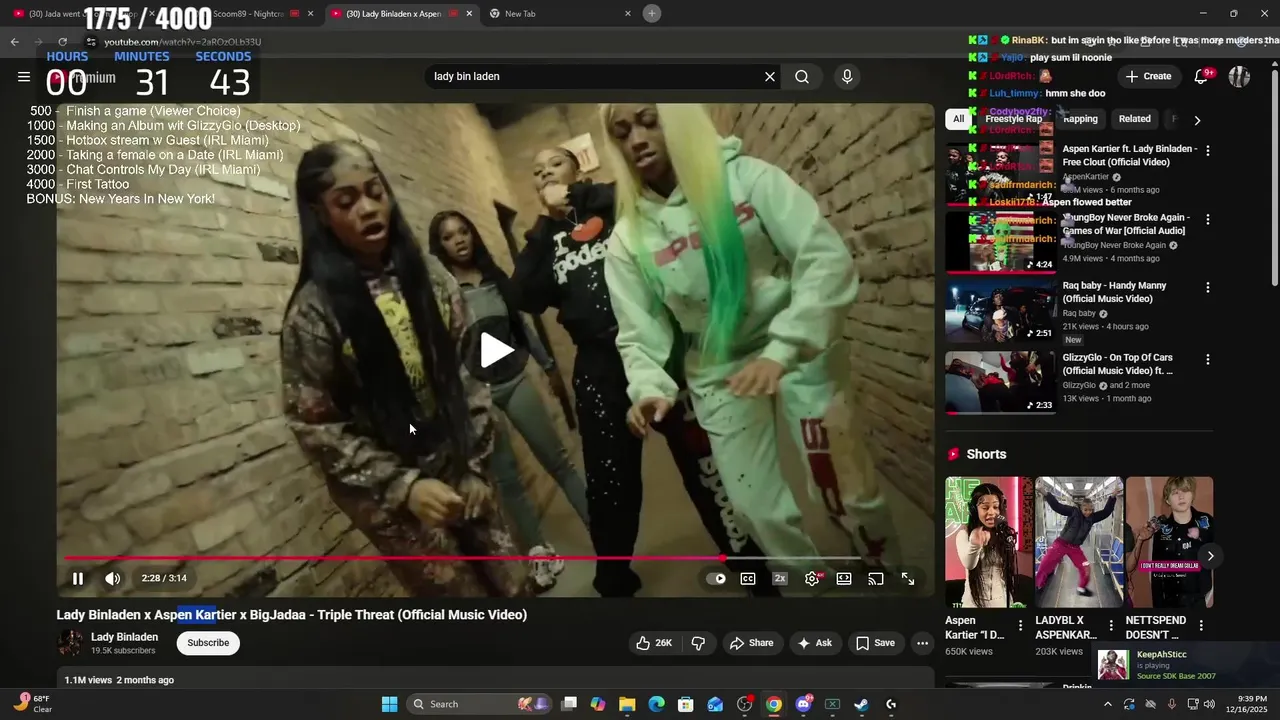Mute the video volume speaker icon

(x=113, y=578)
